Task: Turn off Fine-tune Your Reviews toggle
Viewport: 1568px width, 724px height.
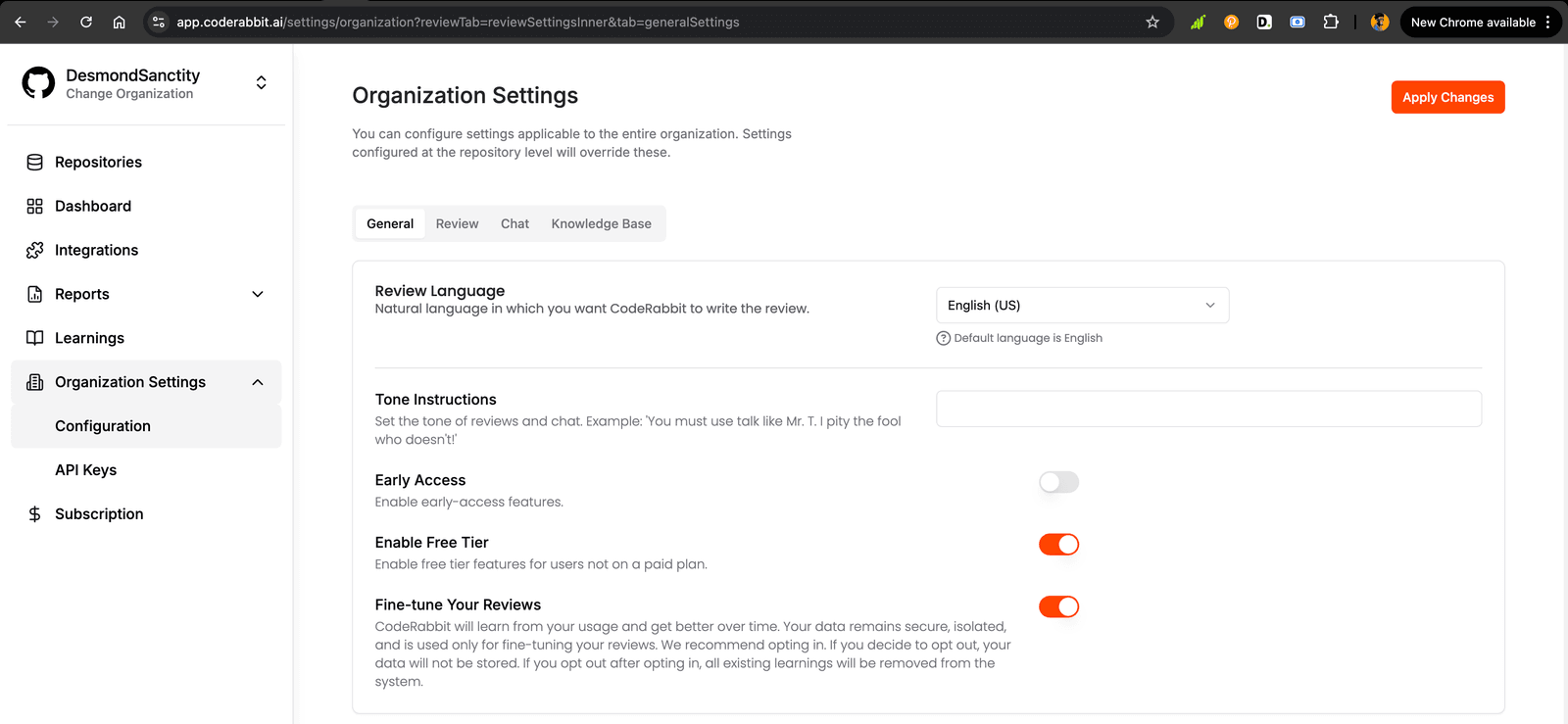Action: click(x=1058, y=607)
